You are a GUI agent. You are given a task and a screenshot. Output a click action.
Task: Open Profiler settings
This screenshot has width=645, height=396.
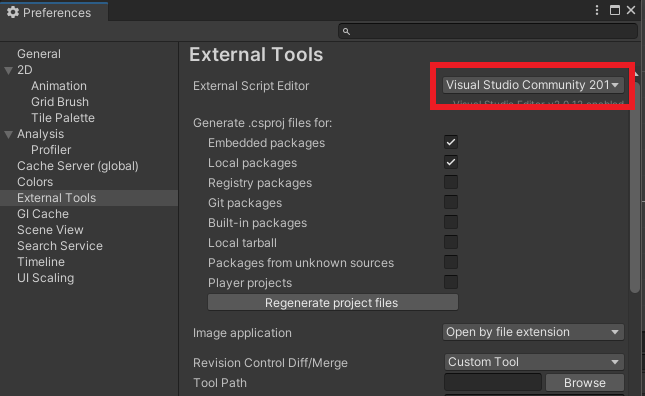click(51, 150)
